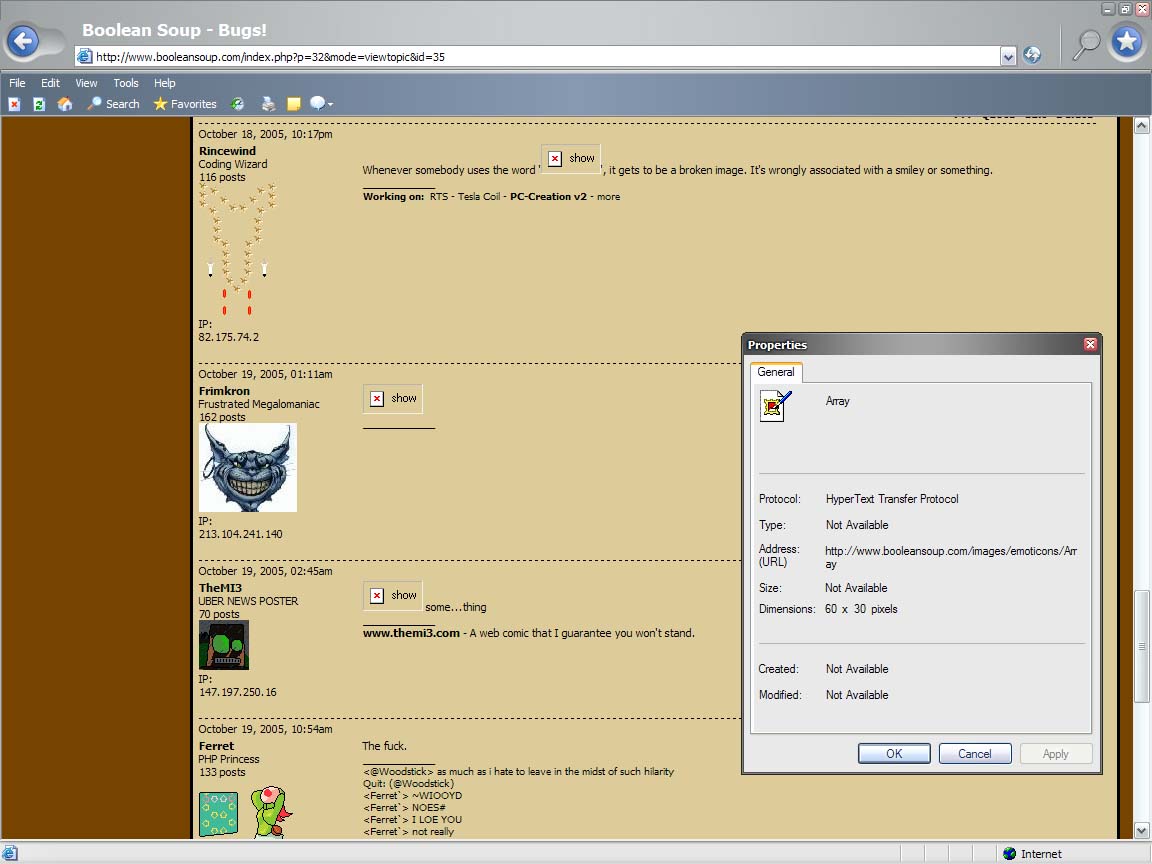
Task: Click the 'October 19, 2005, 10:54am' timestamp
Action: [265, 729]
